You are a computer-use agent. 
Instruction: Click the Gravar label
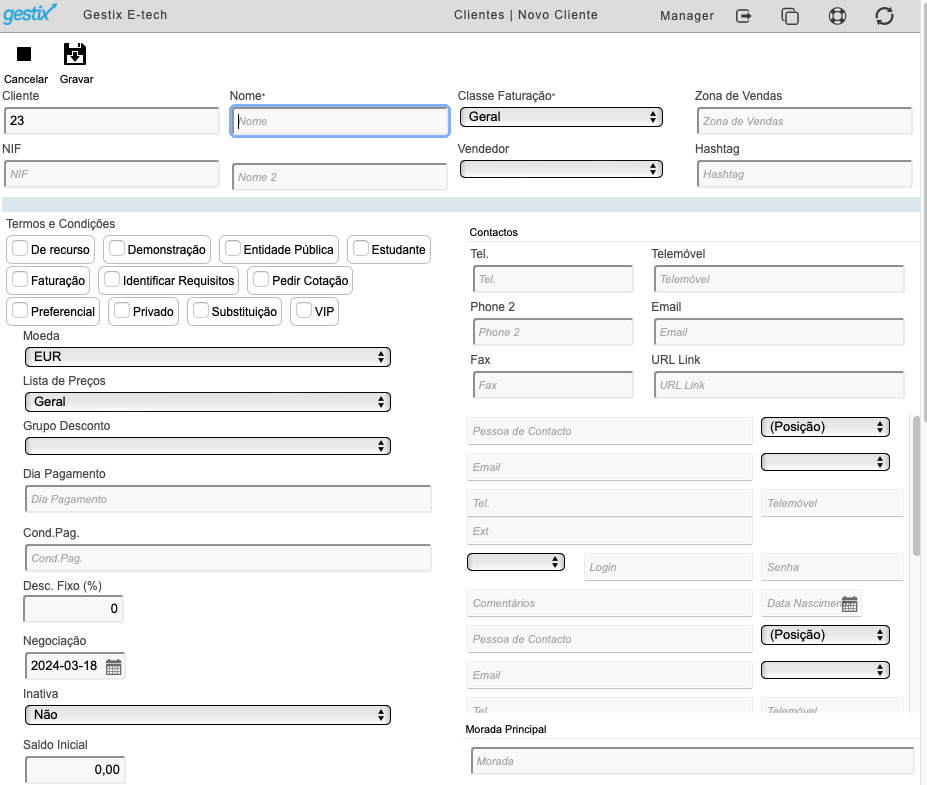tap(76, 79)
